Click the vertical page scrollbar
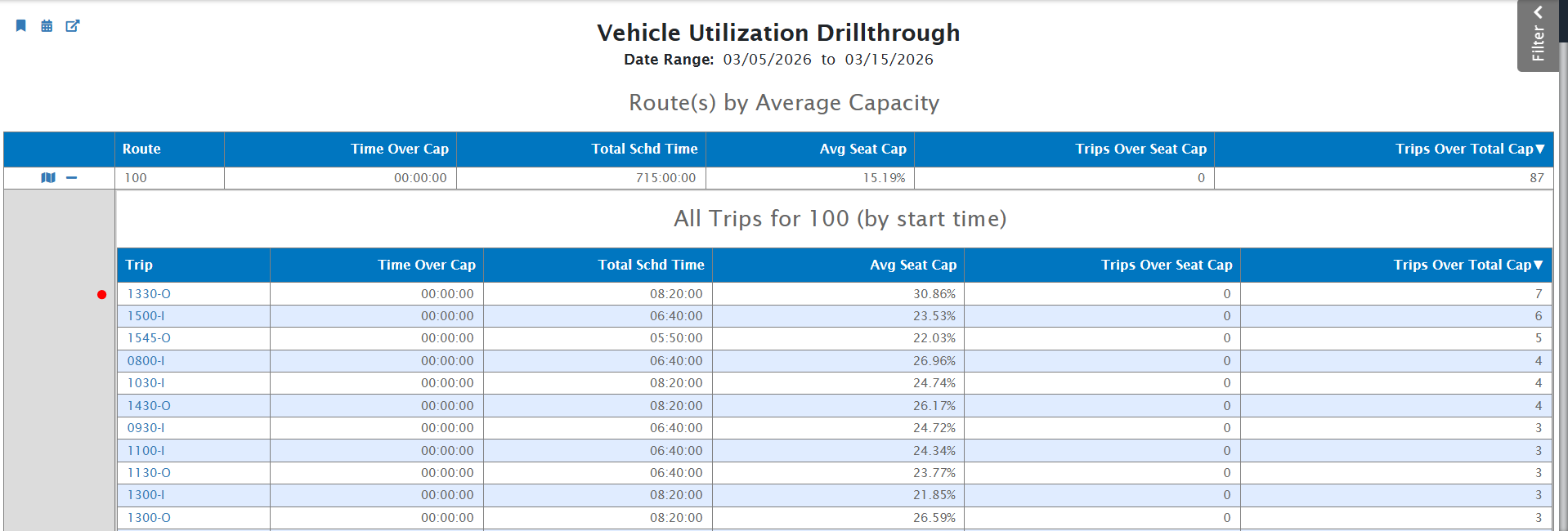The image size is (1568, 531). pos(1562,286)
